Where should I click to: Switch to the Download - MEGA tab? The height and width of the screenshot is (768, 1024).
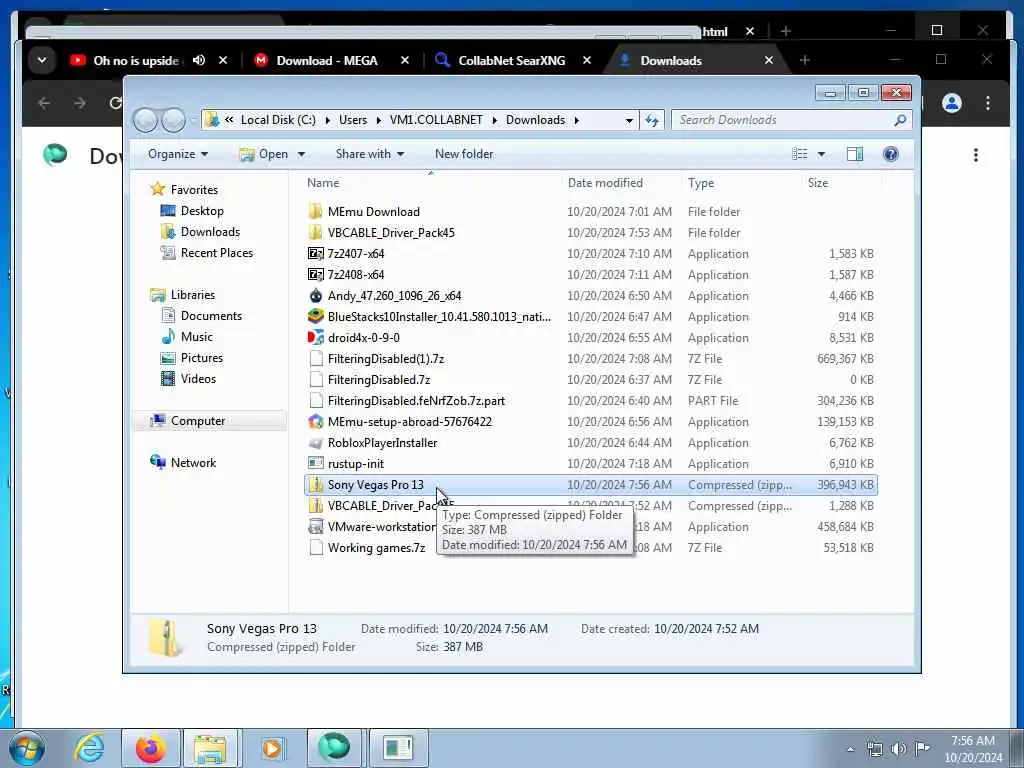(x=327, y=60)
